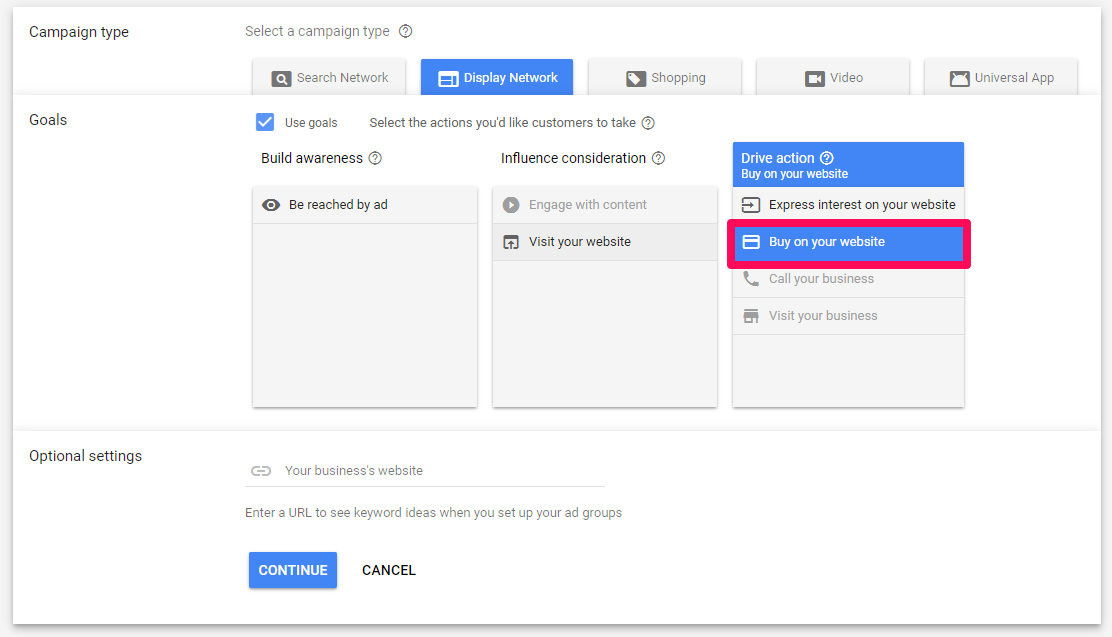Screen dimensions: 1112x637
Task: Open Build awareness help icon
Action: [x=375, y=158]
